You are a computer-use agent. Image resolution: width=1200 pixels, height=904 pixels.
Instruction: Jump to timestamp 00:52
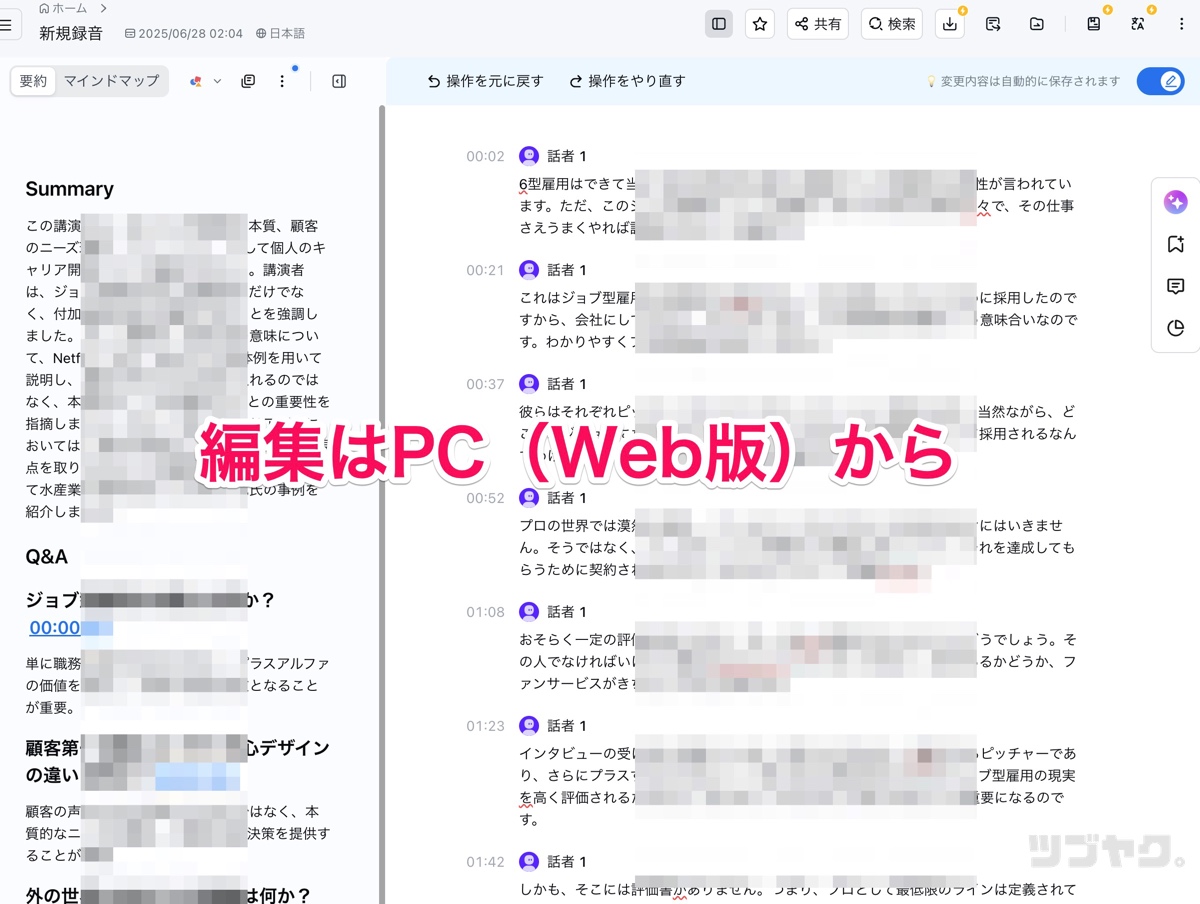485,498
